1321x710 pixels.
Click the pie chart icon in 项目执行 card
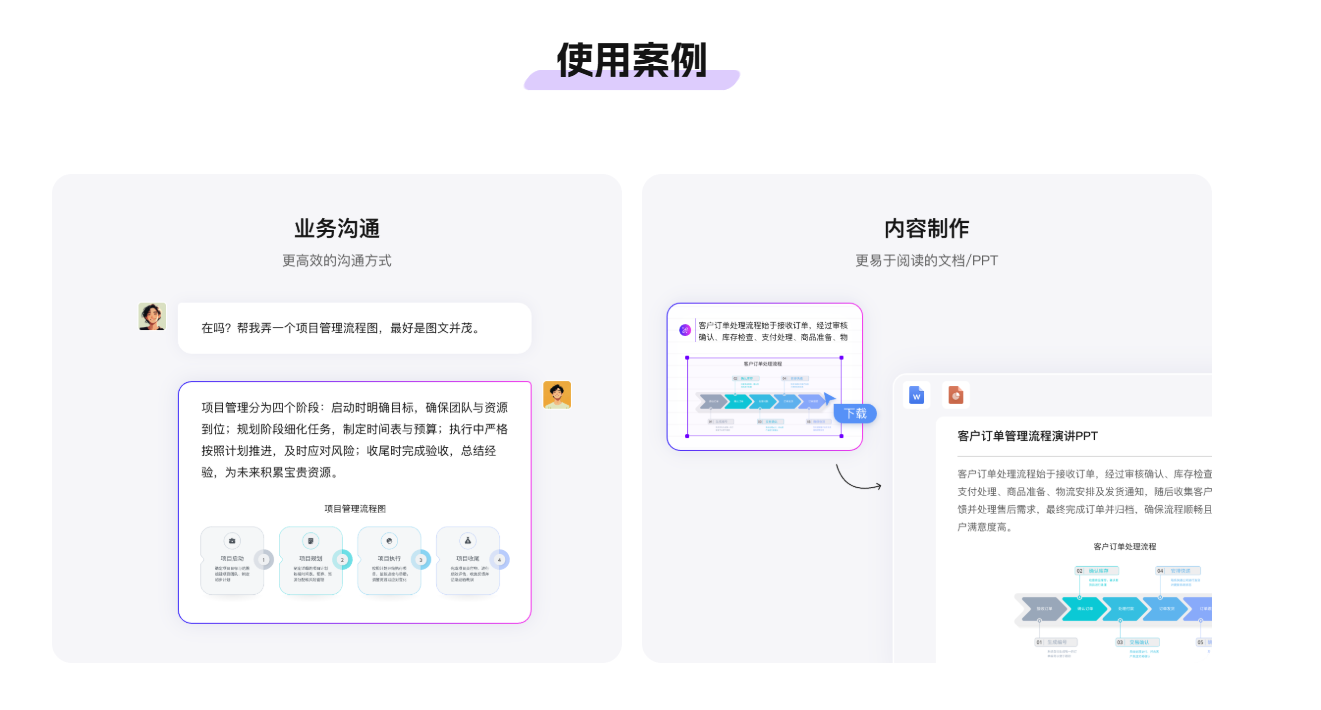389,540
